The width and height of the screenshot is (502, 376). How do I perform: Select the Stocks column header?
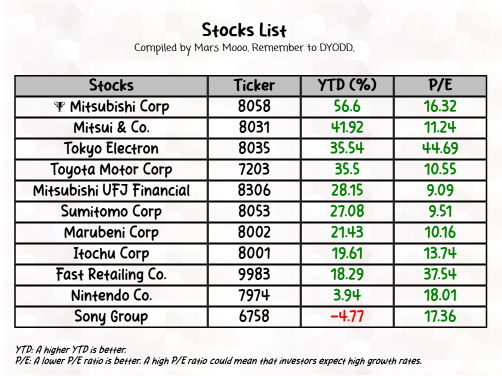(111, 85)
